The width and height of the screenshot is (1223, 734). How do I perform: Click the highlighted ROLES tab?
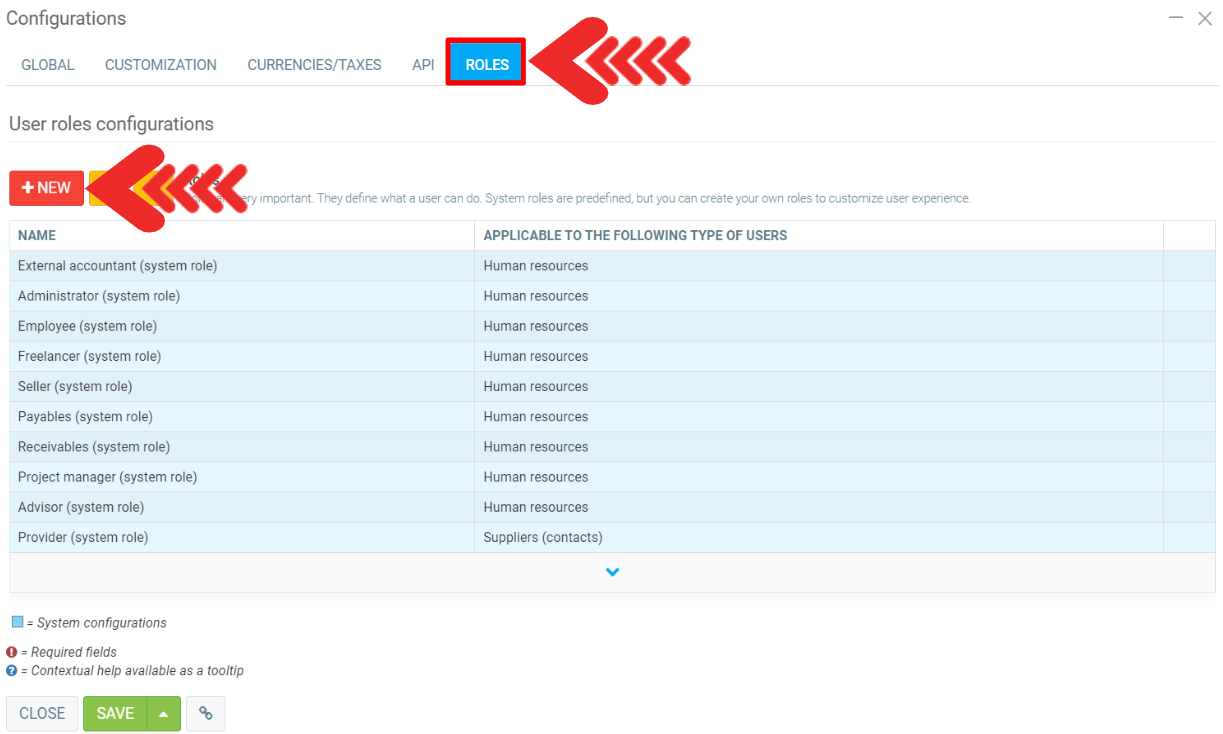[x=487, y=65]
